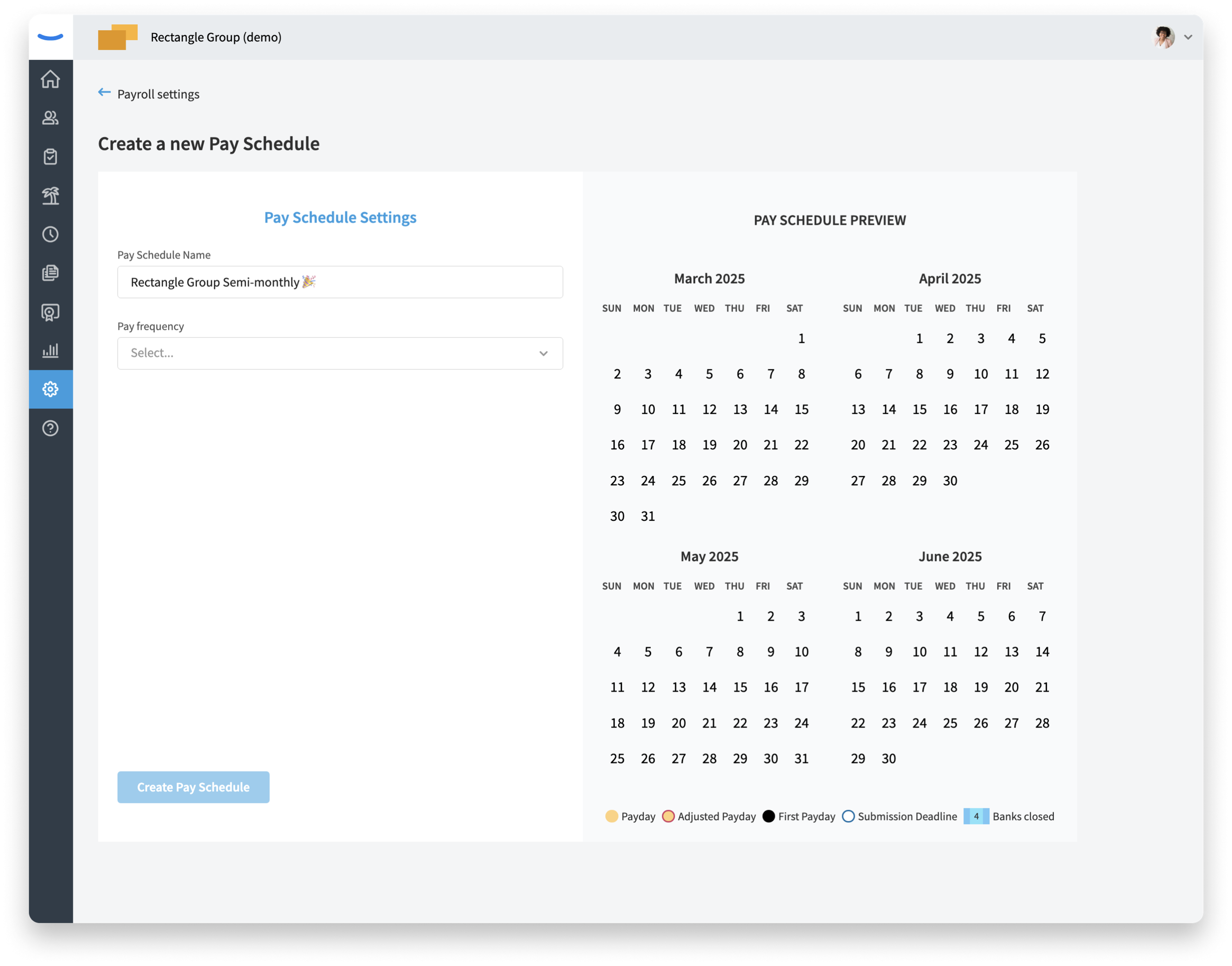Select March 15 in the calendar
Viewport: 1232px width, 966px height.
pyautogui.click(x=801, y=409)
